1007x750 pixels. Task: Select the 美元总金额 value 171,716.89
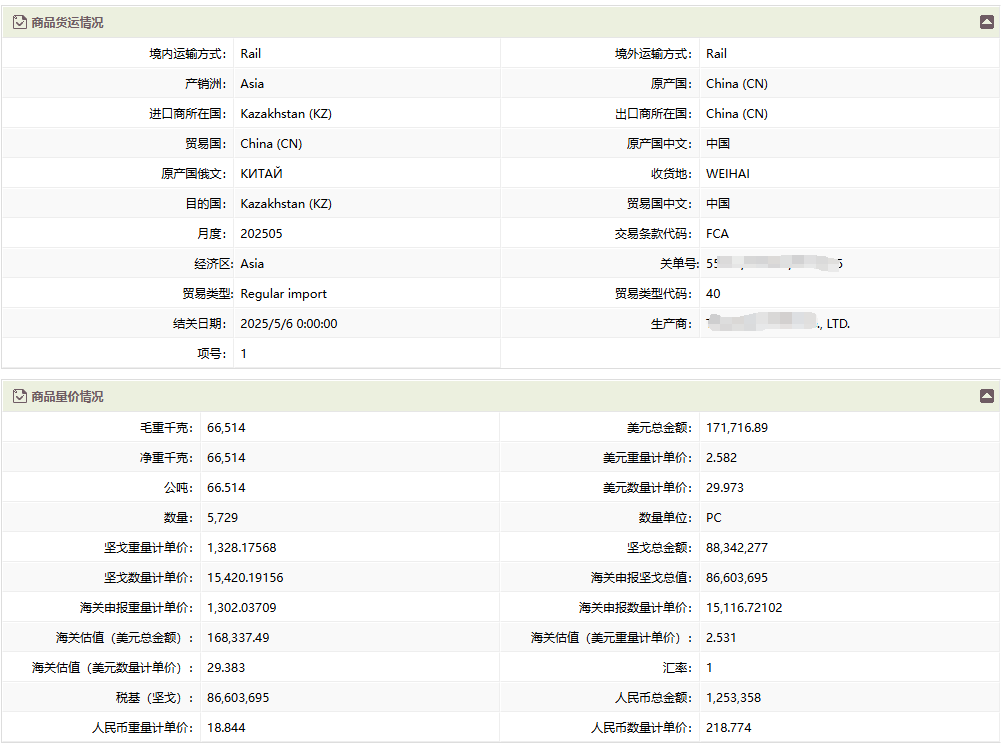click(737, 428)
